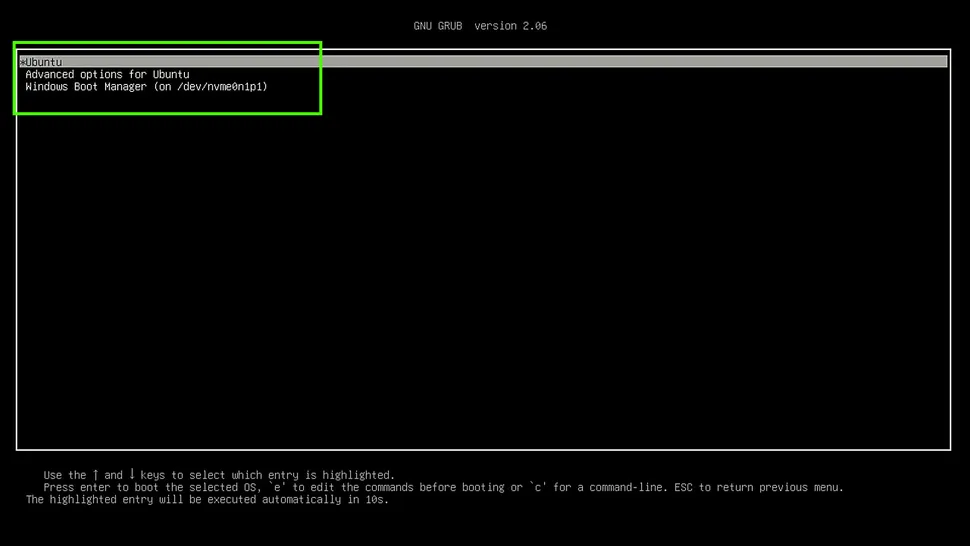
Task: Click the version 2.06 label
Action: coord(510,26)
